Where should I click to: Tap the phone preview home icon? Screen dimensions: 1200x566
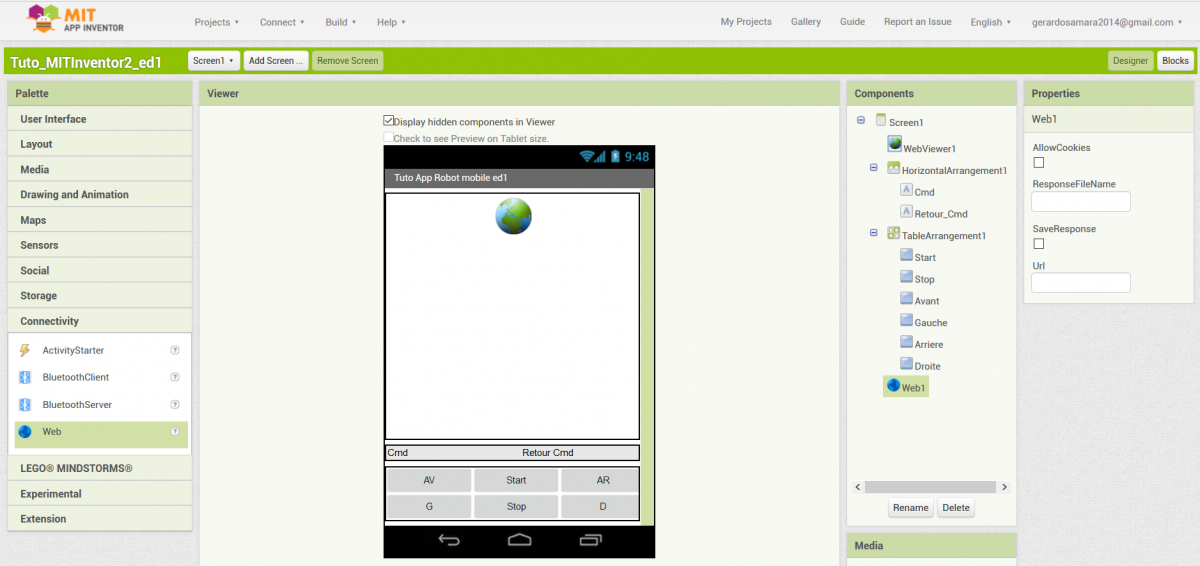tap(519, 540)
